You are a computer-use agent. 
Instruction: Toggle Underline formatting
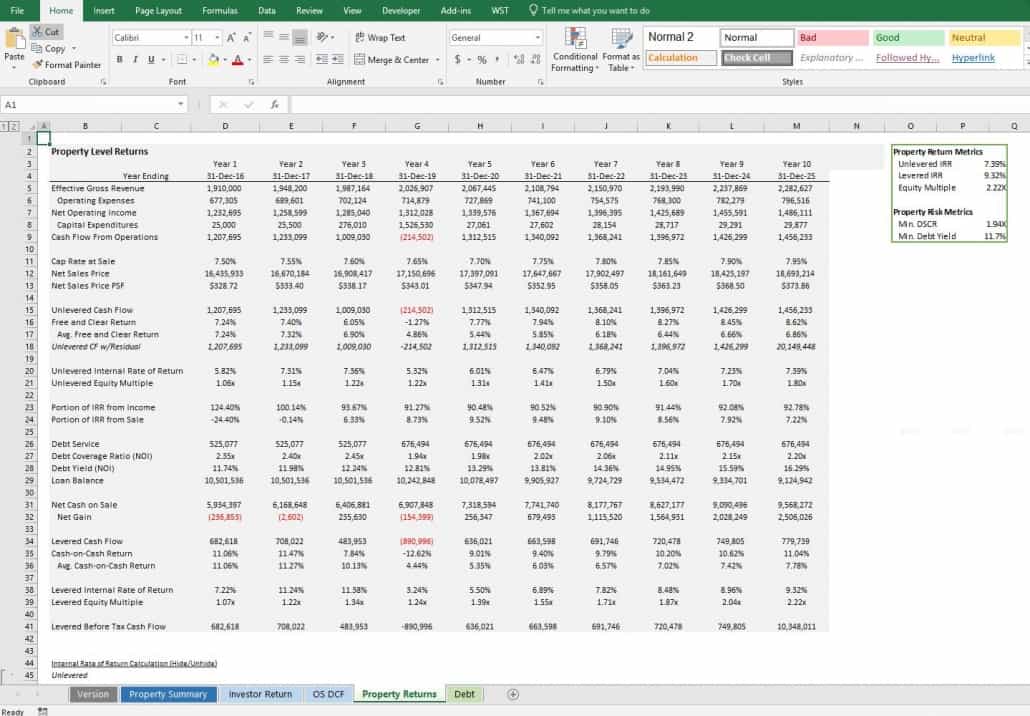pyautogui.click(x=151, y=60)
